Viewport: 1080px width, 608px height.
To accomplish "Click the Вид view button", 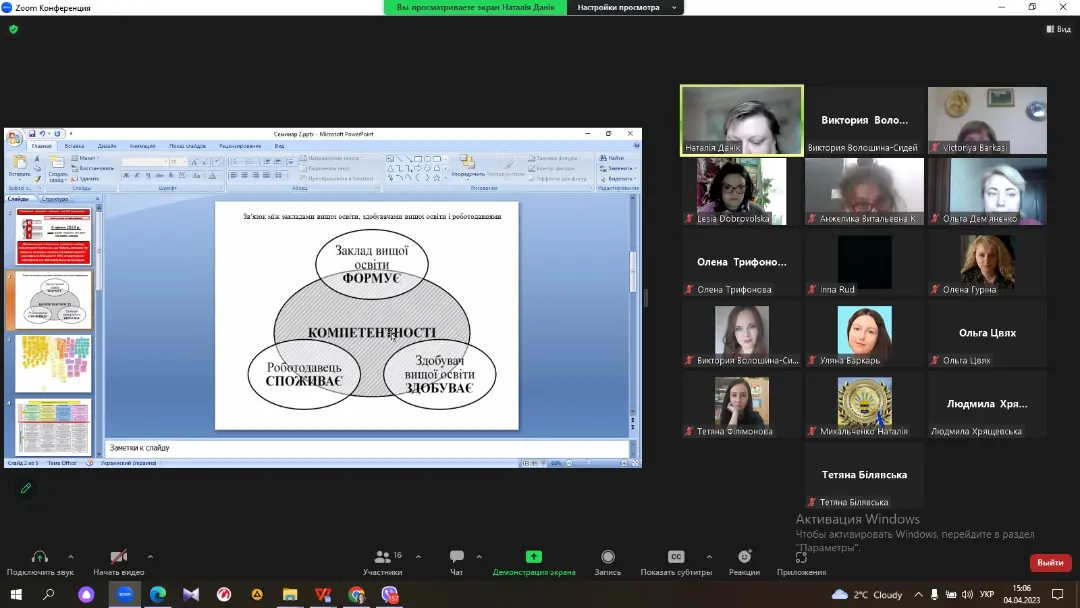I will tap(1058, 29).
